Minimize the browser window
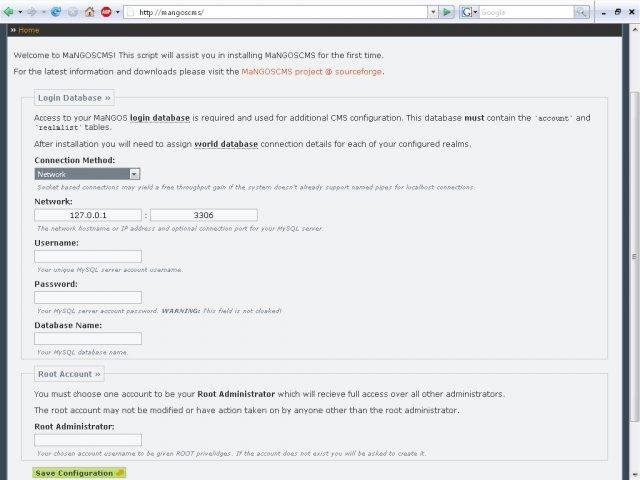 click(x=604, y=13)
